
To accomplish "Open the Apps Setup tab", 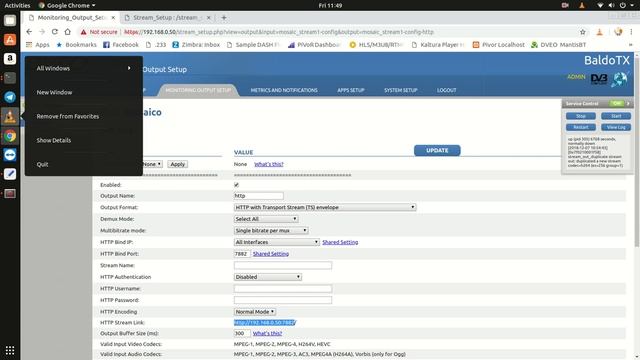I will (x=351, y=90).
